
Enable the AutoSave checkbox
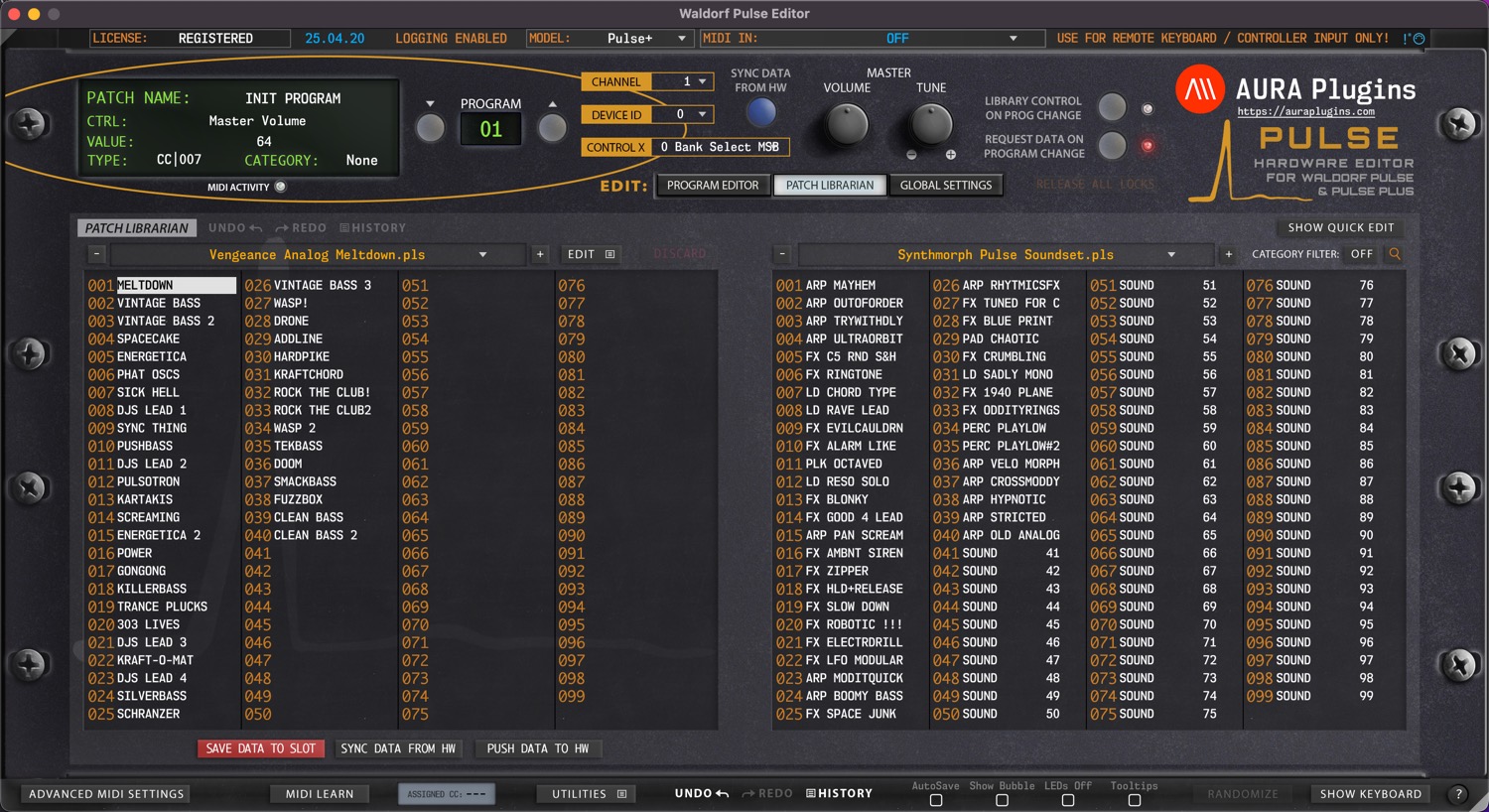click(936, 800)
